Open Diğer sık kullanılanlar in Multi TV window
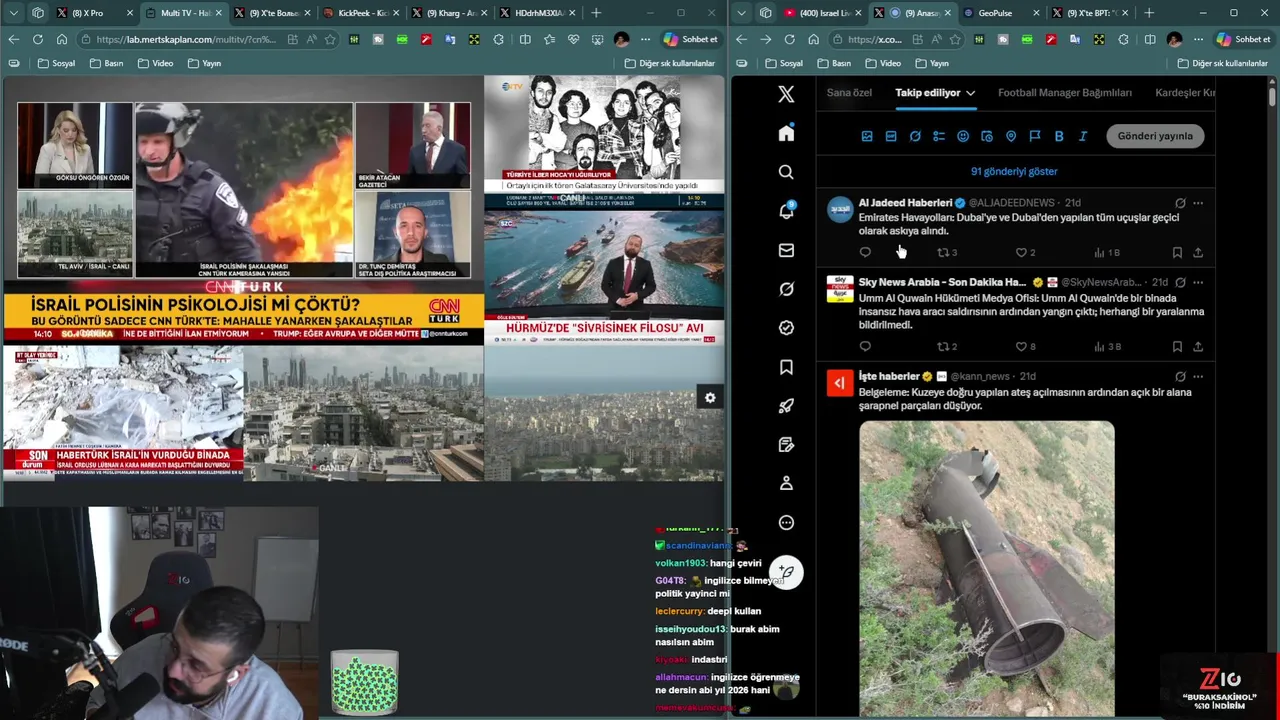The image size is (1280, 720). tap(670, 63)
